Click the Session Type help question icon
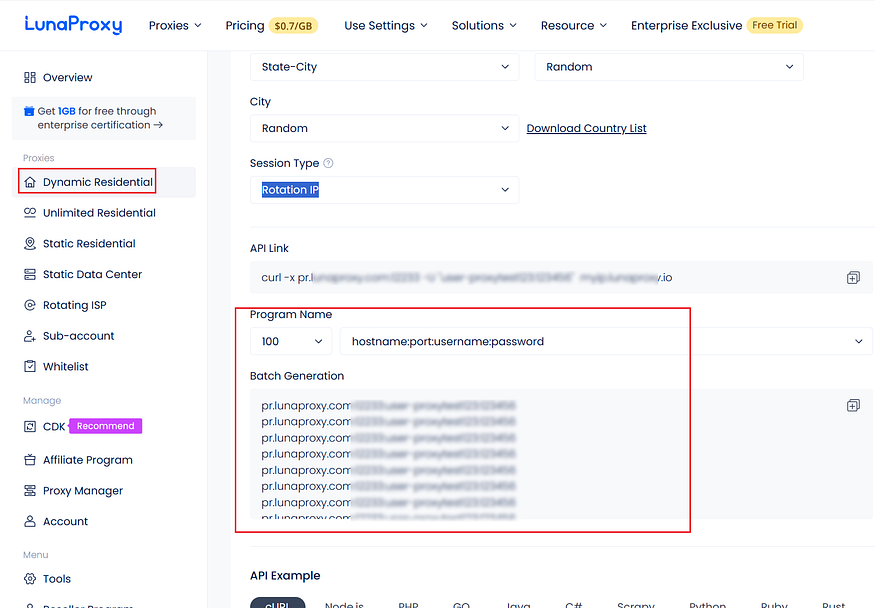Viewport: 875px width, 608px height. tap(328, 163)
